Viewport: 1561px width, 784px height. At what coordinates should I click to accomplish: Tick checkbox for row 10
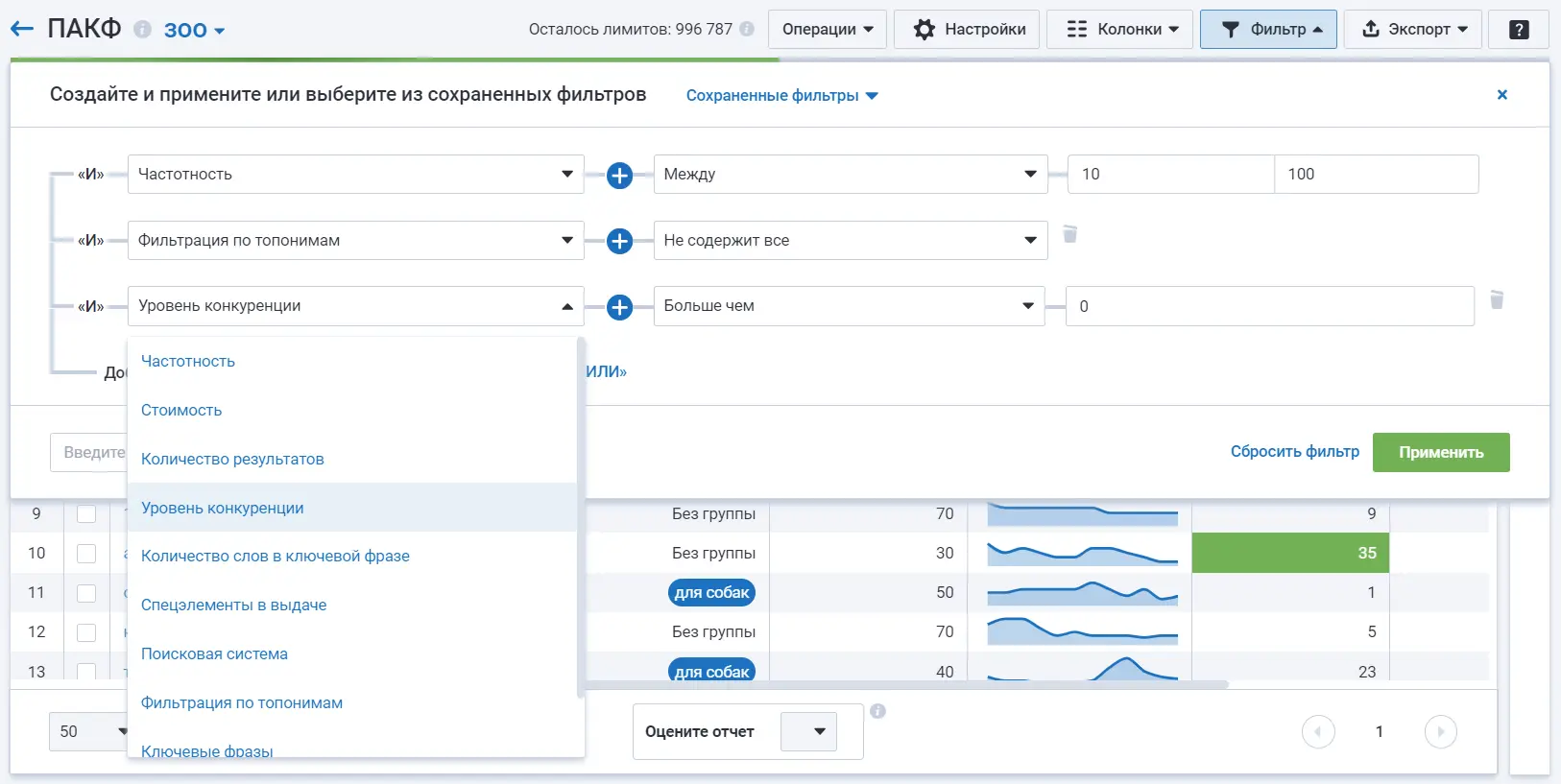click(86, 554)
